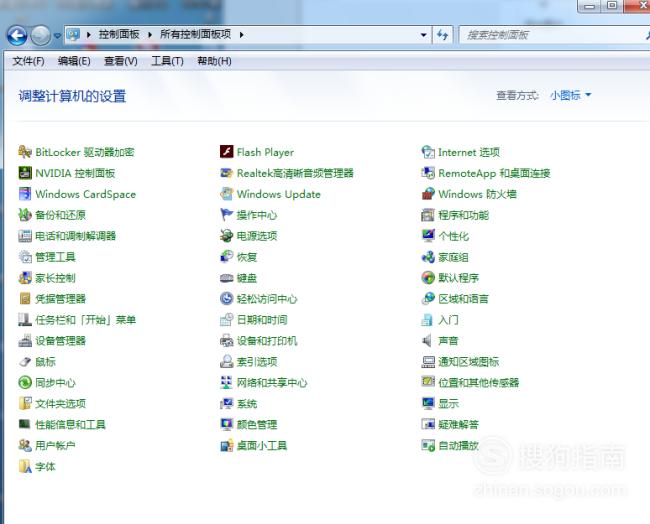Open the 轻松访问中心 icon
This screenshot has width=650, height=524.
click(x=226, y=298)
